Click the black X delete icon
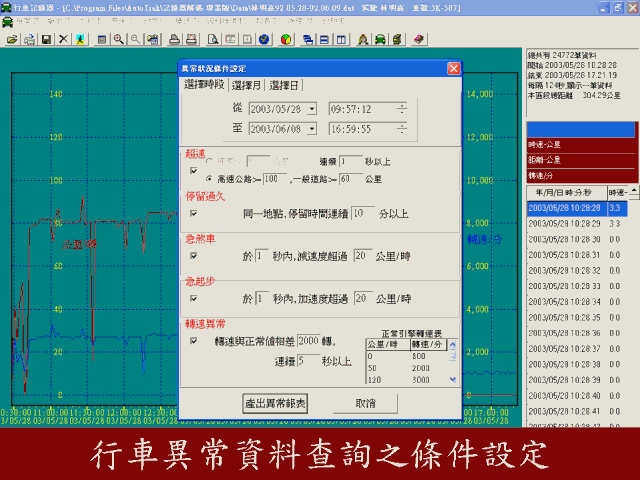Screen dimensions: 640x480 coord(63,40)
